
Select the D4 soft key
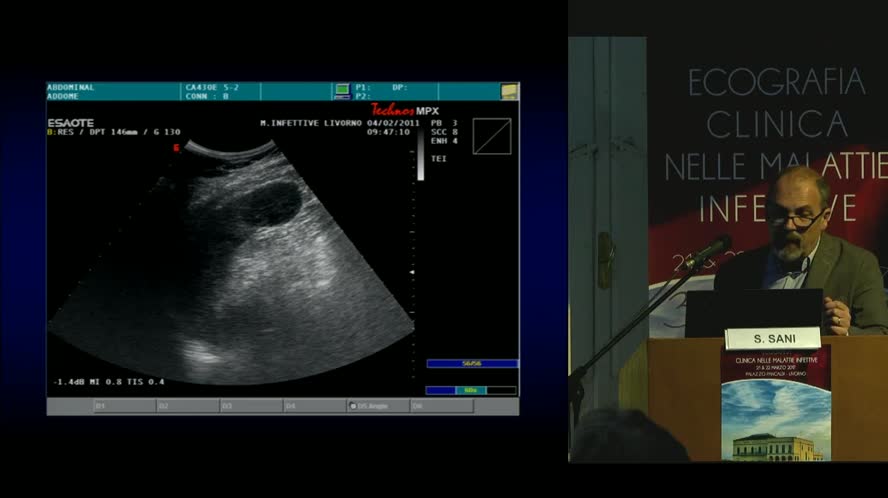click(x=314, y=407)
